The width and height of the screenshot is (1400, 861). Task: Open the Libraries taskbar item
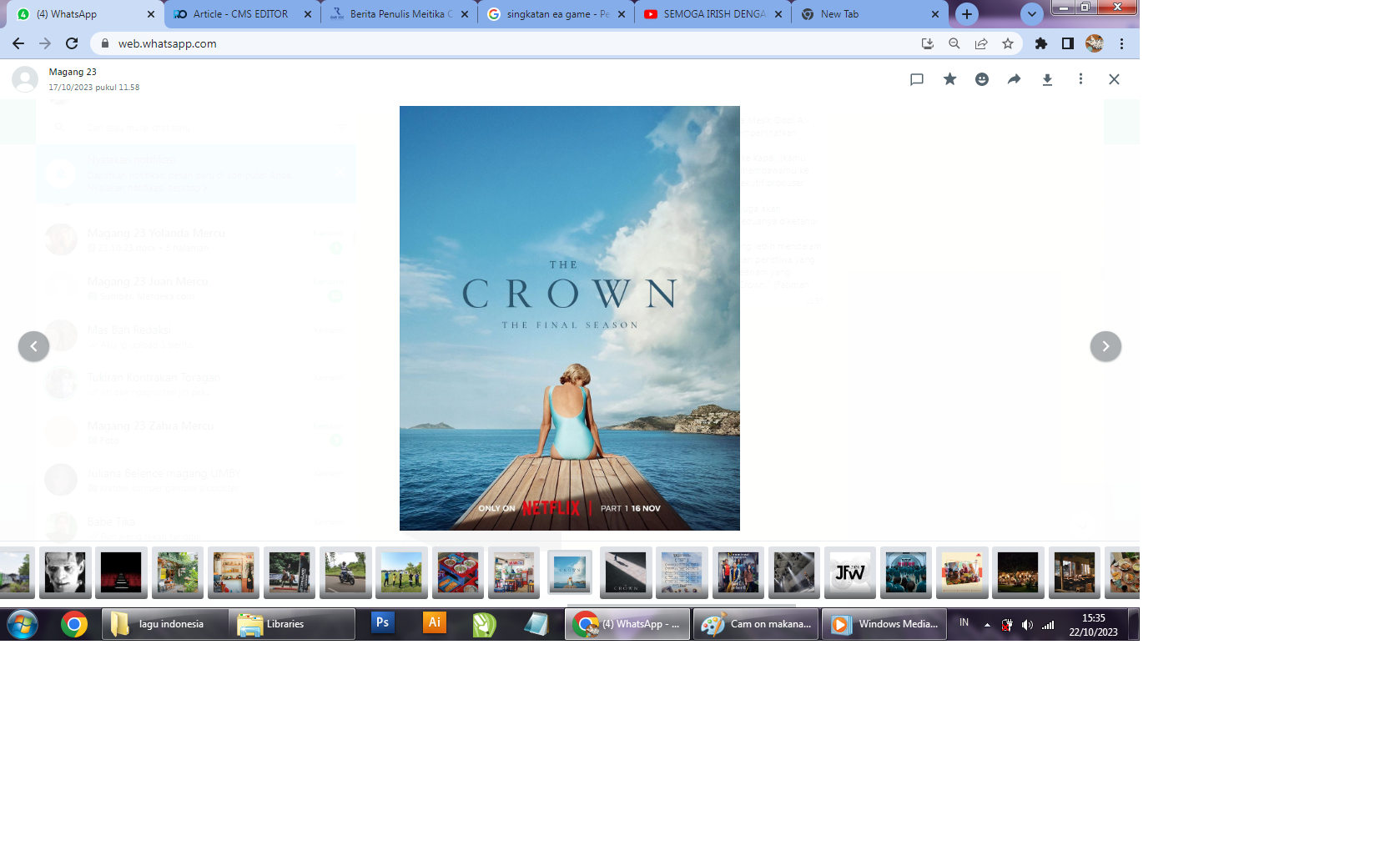pyautogui.click(x=292, y=624)
